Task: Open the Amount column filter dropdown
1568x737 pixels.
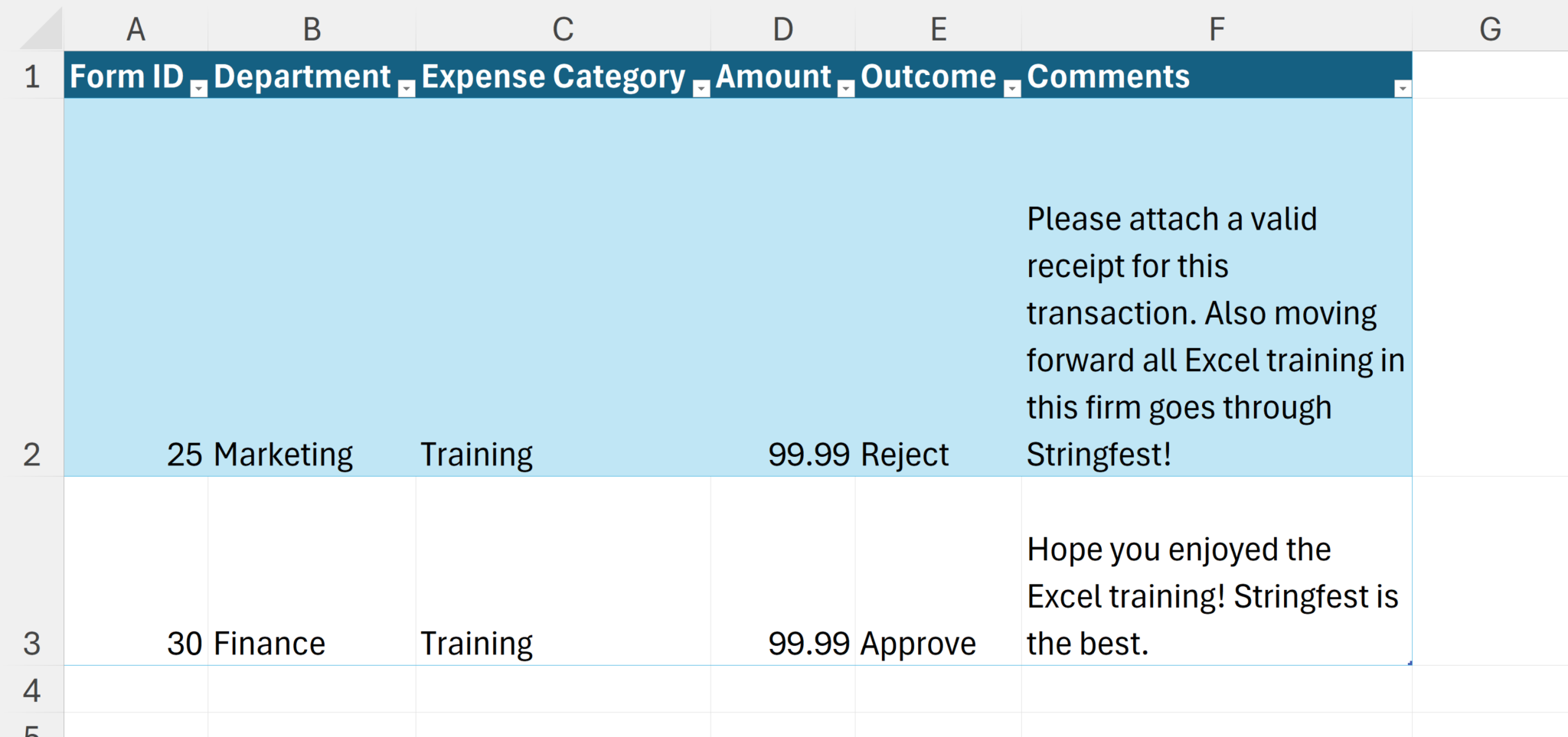Action: [x=846, y=89]
